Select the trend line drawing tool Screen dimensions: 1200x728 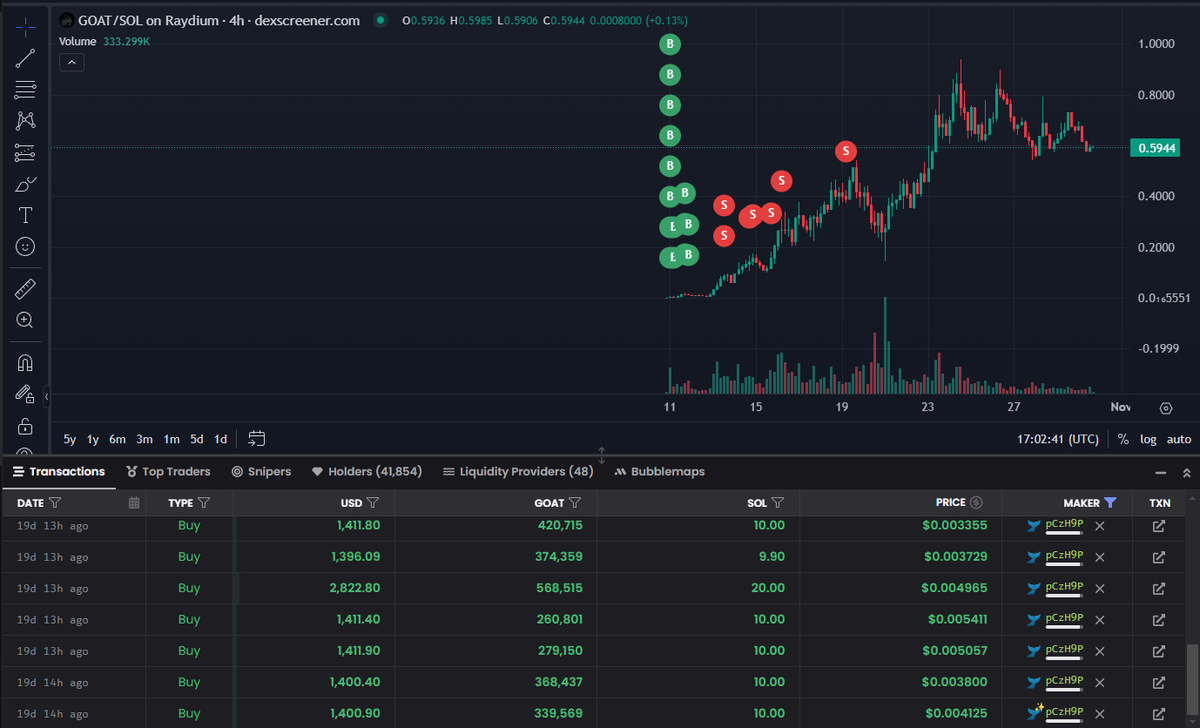[25, 58]
